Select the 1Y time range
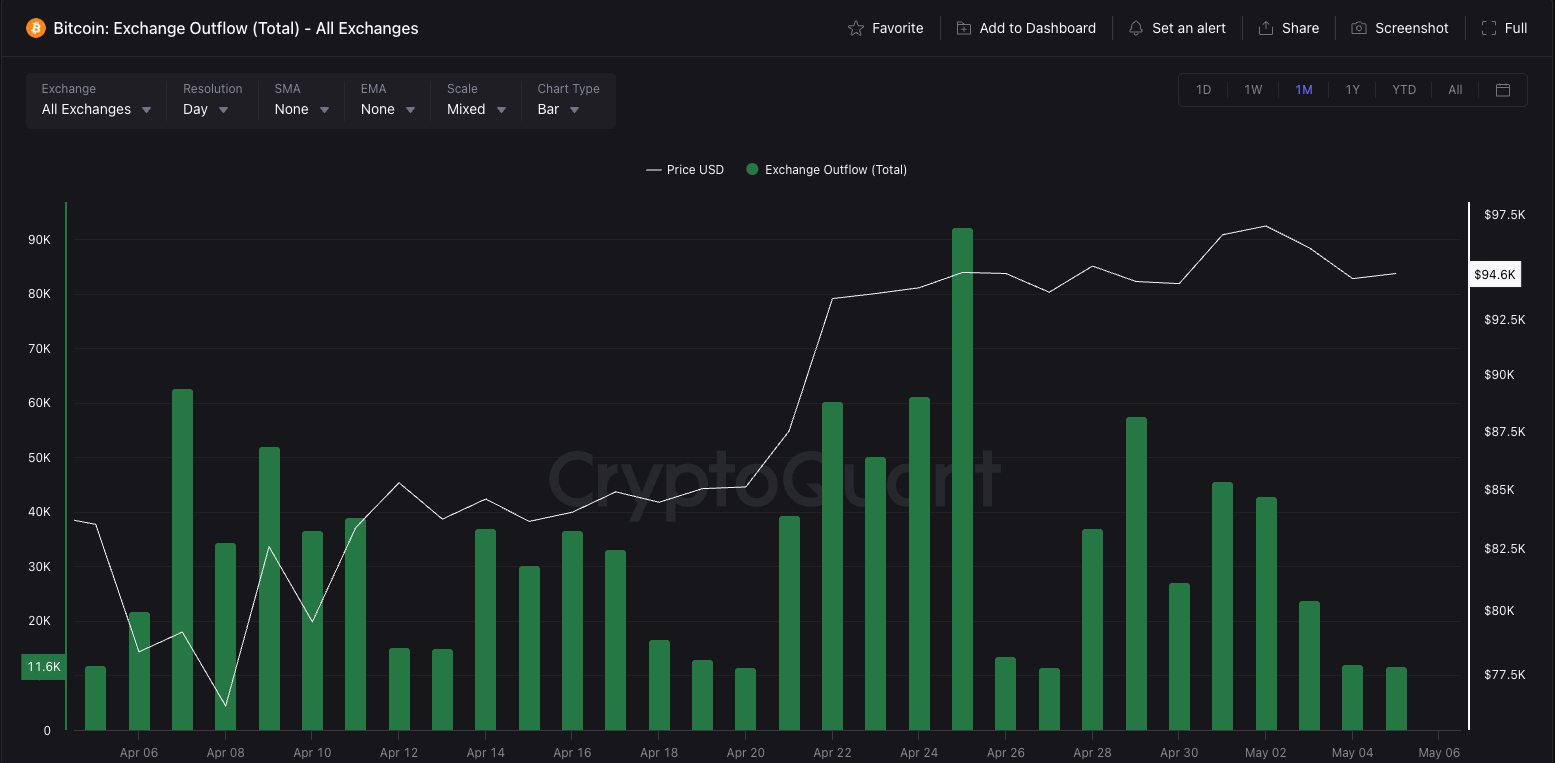Image resolution: width=1555 pixels, height=763 pixels. [1353, 90]
